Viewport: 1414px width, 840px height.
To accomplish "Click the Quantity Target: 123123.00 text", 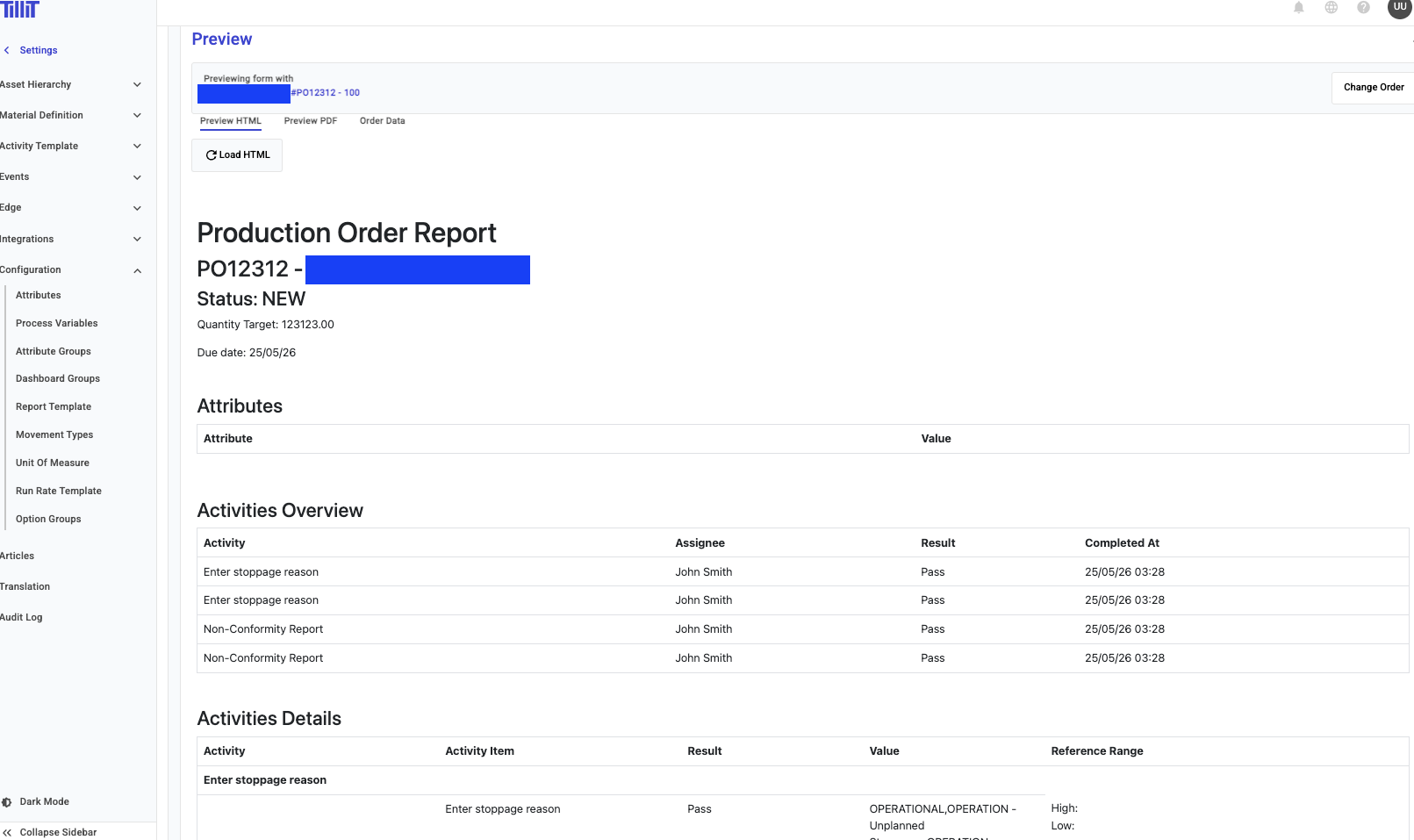I will (265, 325).
